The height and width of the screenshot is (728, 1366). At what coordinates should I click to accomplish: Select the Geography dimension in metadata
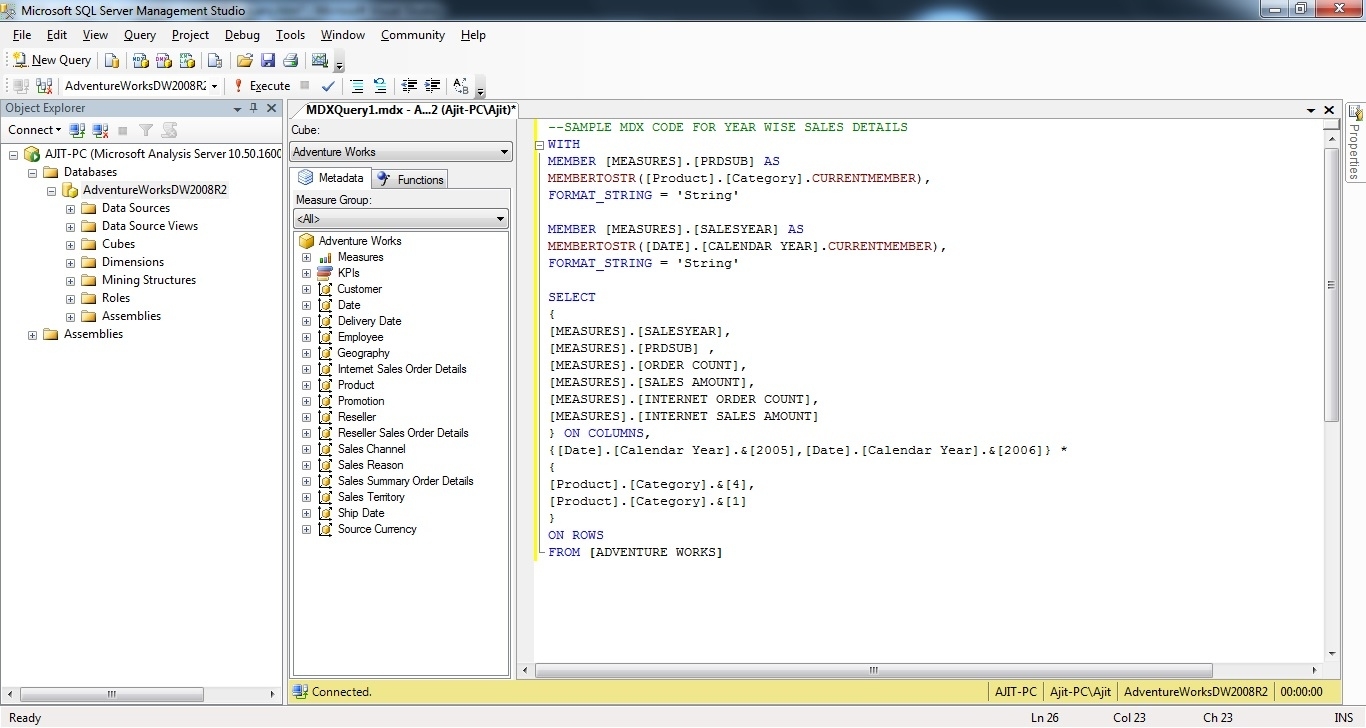tap(364, 353)
